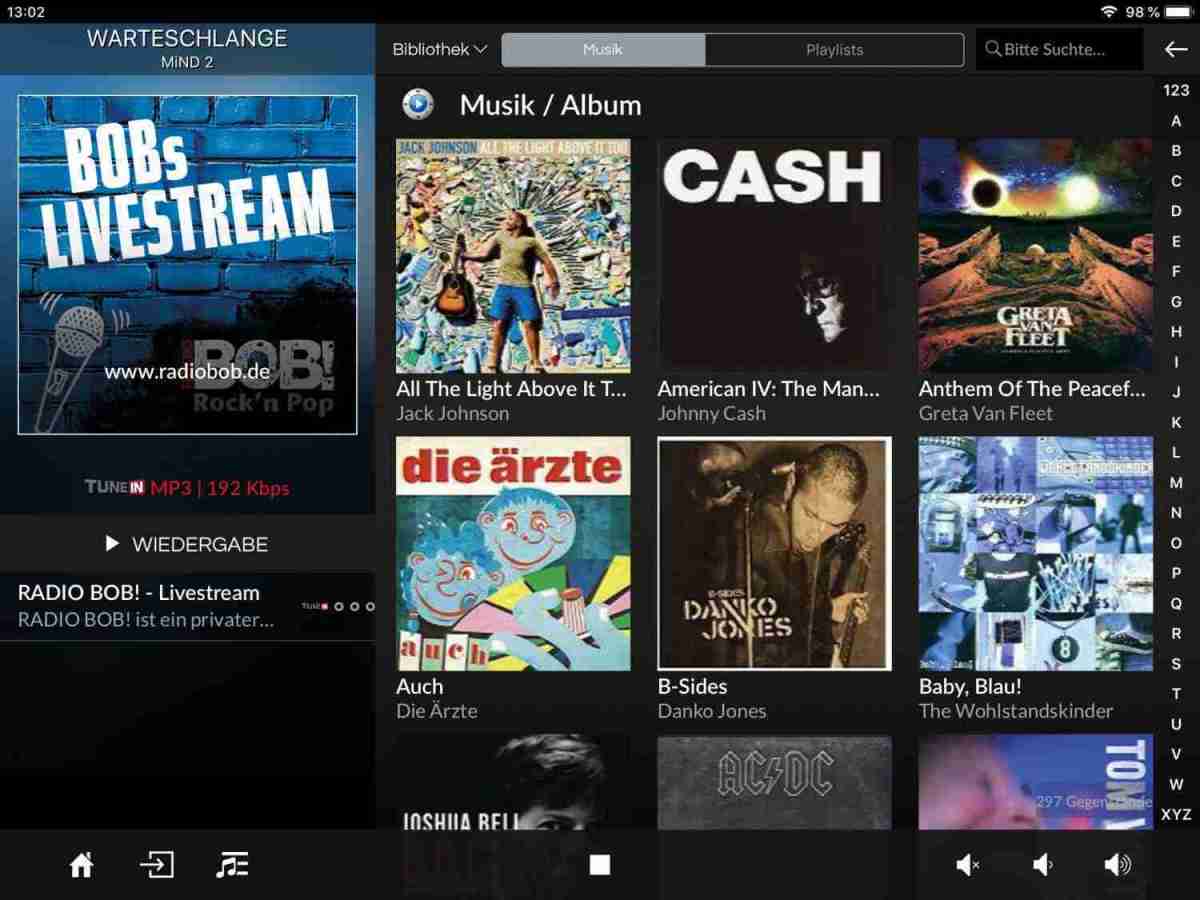Jump to letter B in index
1200x900 pixels.
[x=1176, y=151]
